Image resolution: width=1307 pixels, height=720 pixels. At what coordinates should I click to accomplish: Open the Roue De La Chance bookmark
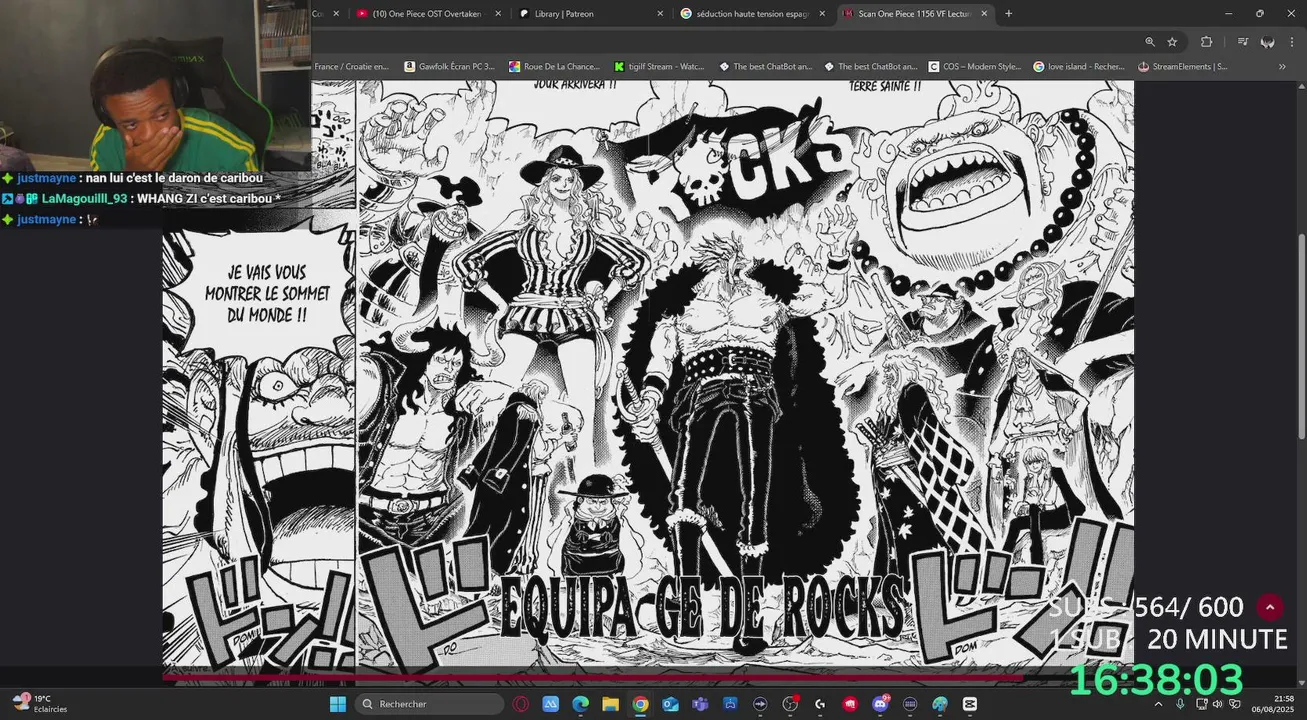[553, 67]
